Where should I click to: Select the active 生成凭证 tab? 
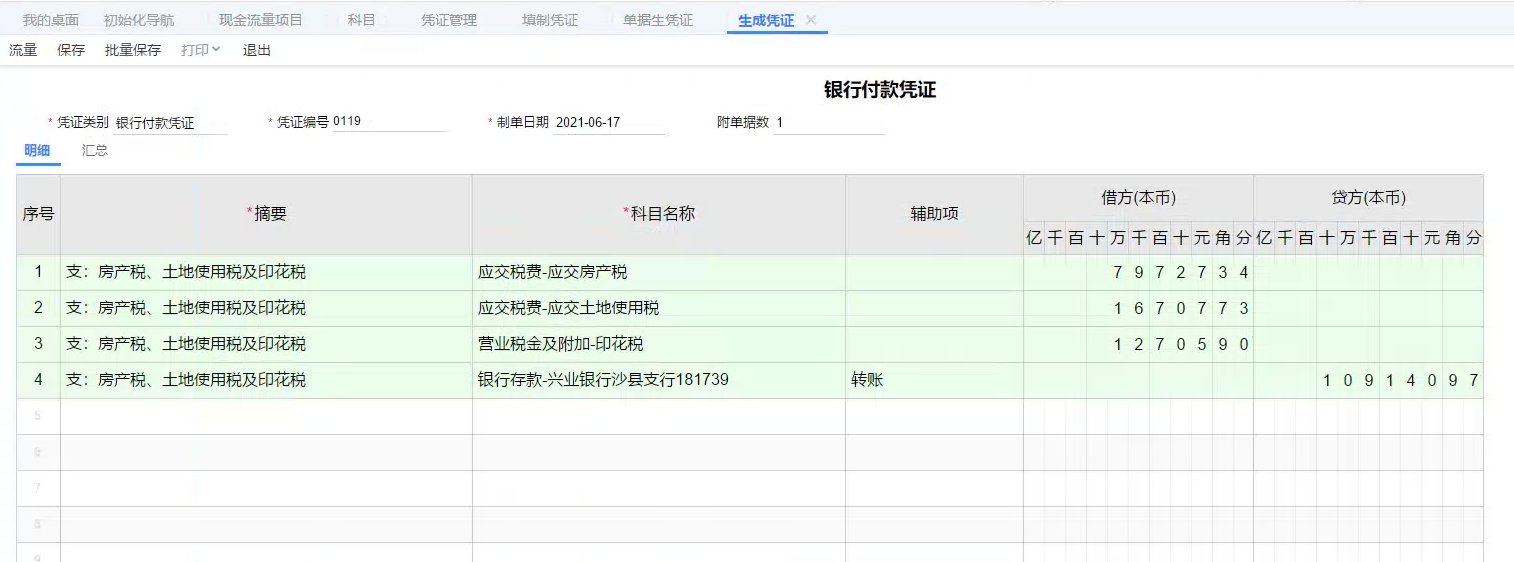766,20
